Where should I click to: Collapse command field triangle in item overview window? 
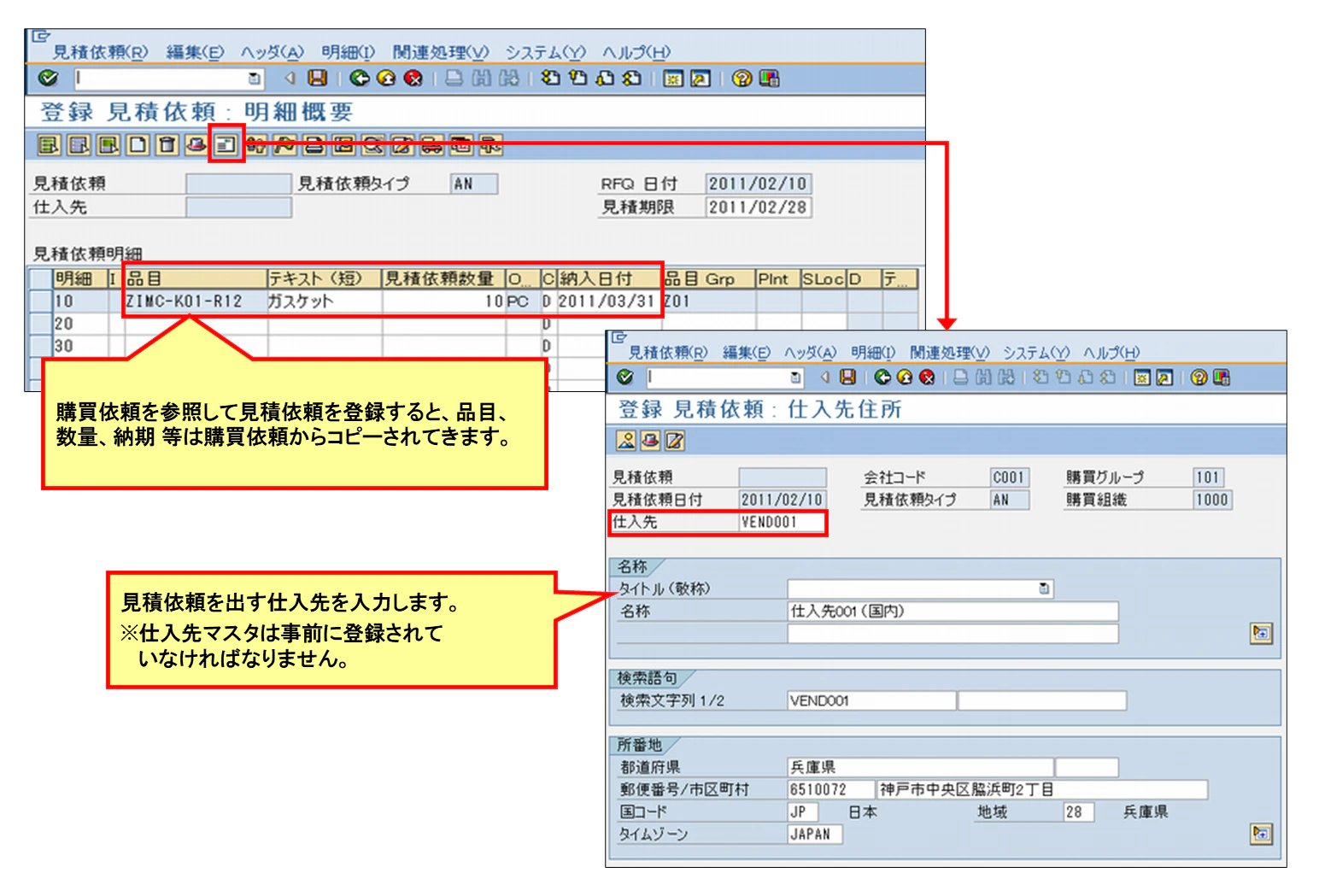pos(290,79)
